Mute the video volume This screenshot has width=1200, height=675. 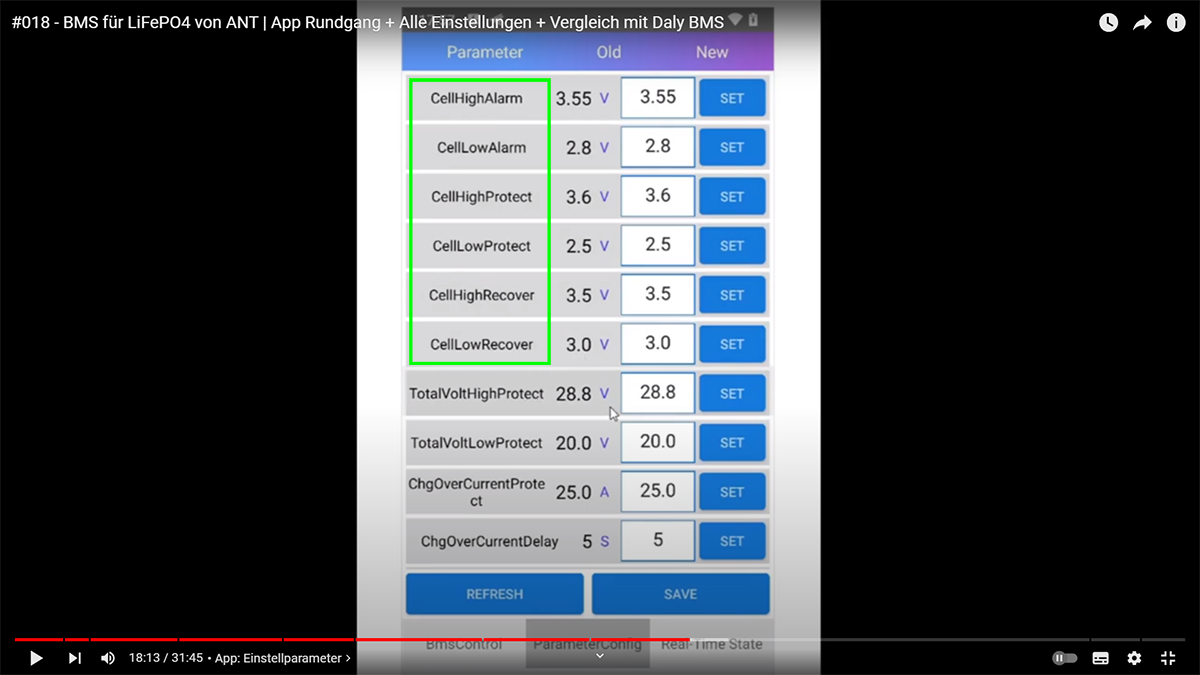[107, 658]
